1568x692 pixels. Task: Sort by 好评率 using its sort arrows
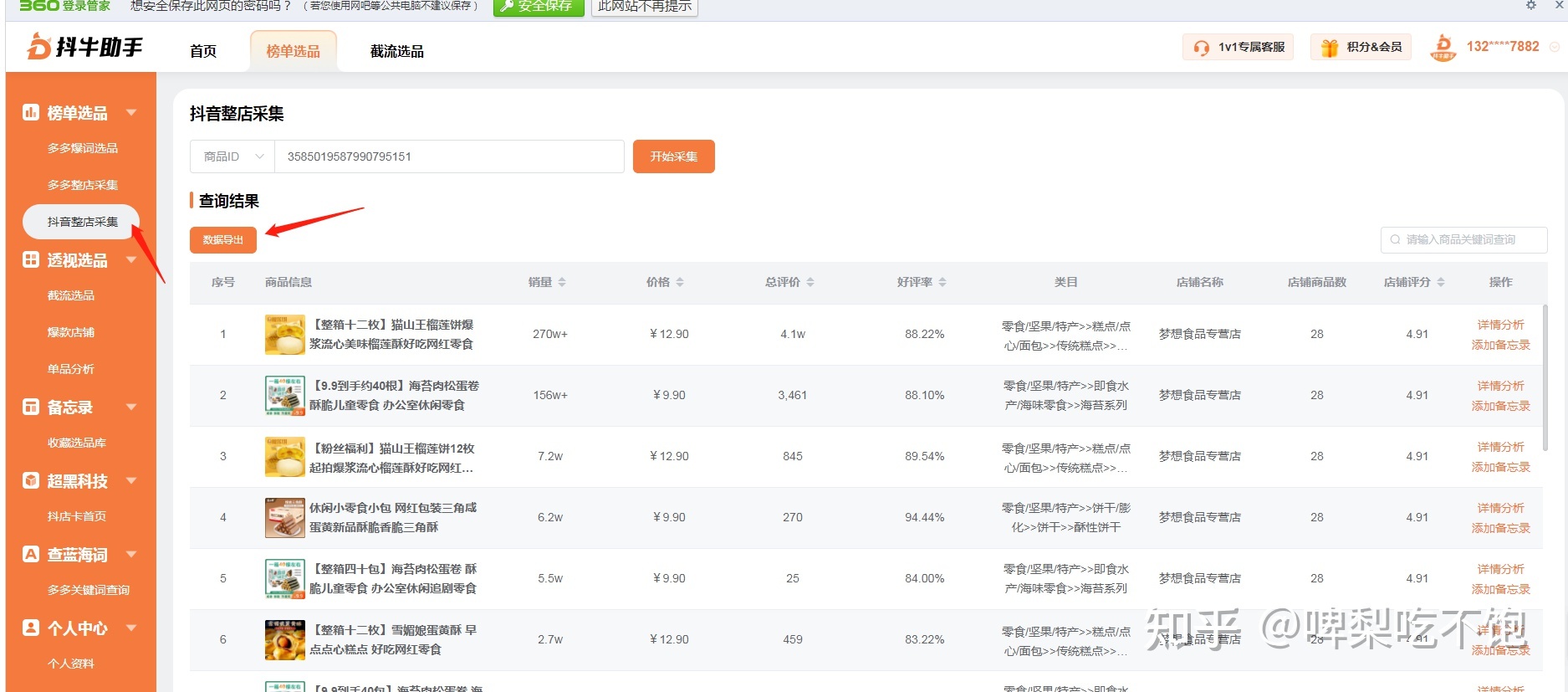(942, 282)
